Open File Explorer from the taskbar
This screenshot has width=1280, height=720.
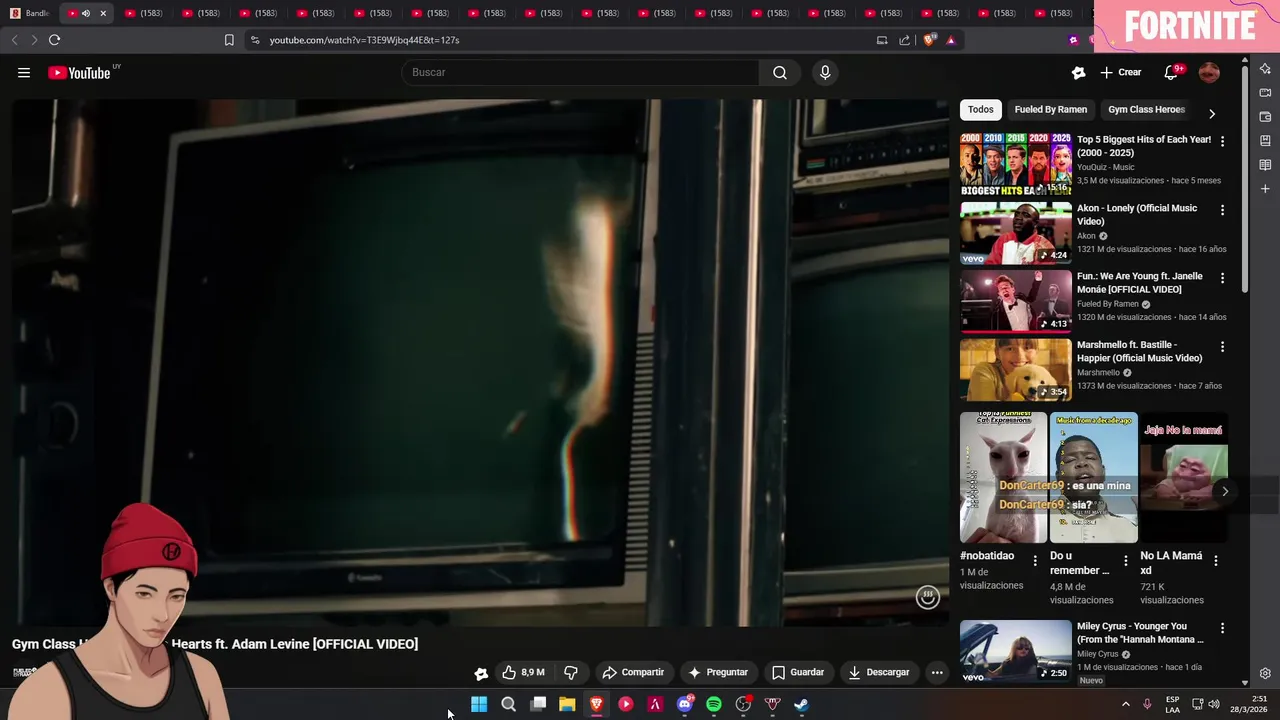[x=567, y=704]
